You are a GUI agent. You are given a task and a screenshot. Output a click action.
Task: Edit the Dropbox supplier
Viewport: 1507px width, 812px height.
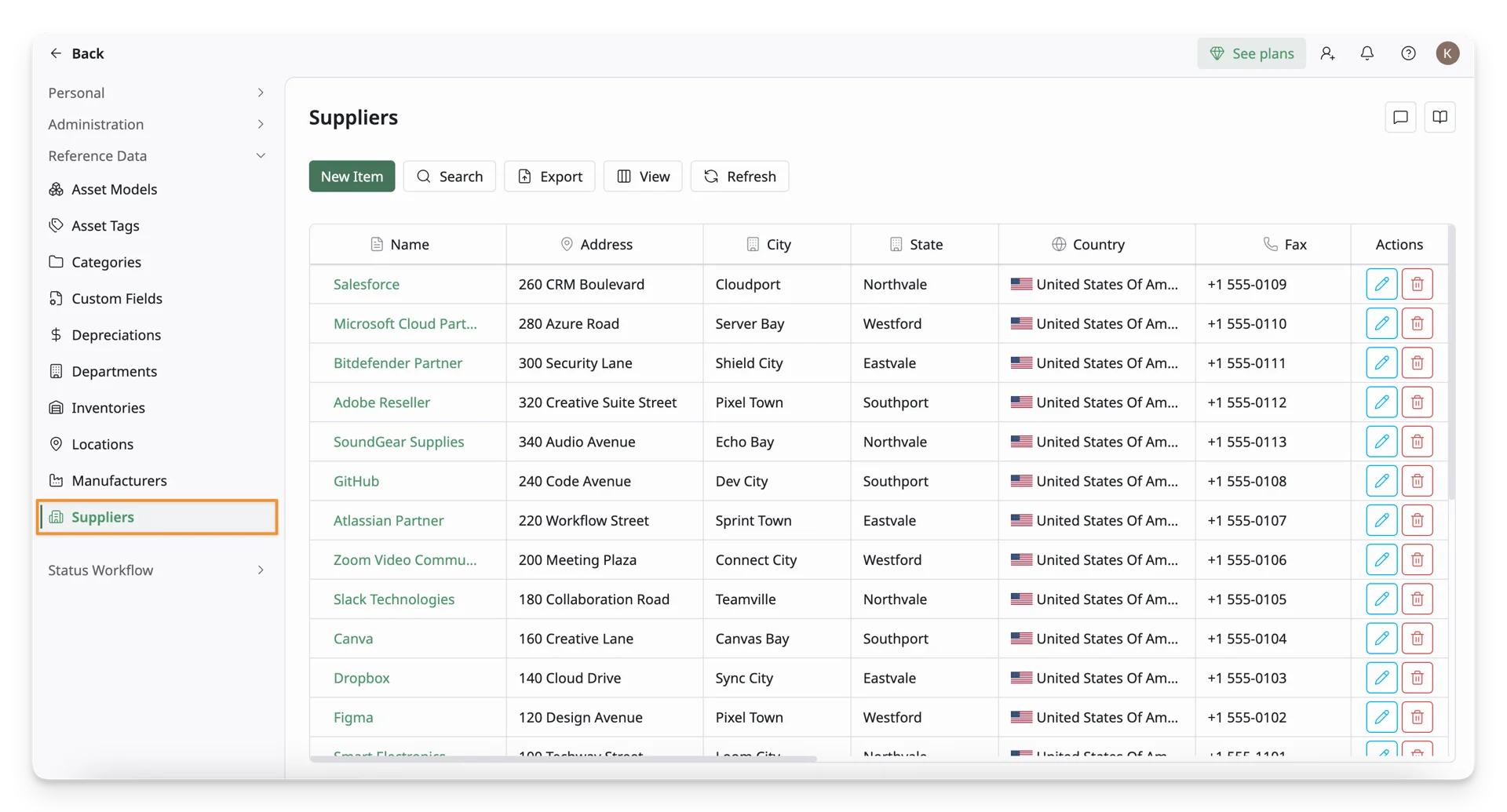tap(1381, 677)
